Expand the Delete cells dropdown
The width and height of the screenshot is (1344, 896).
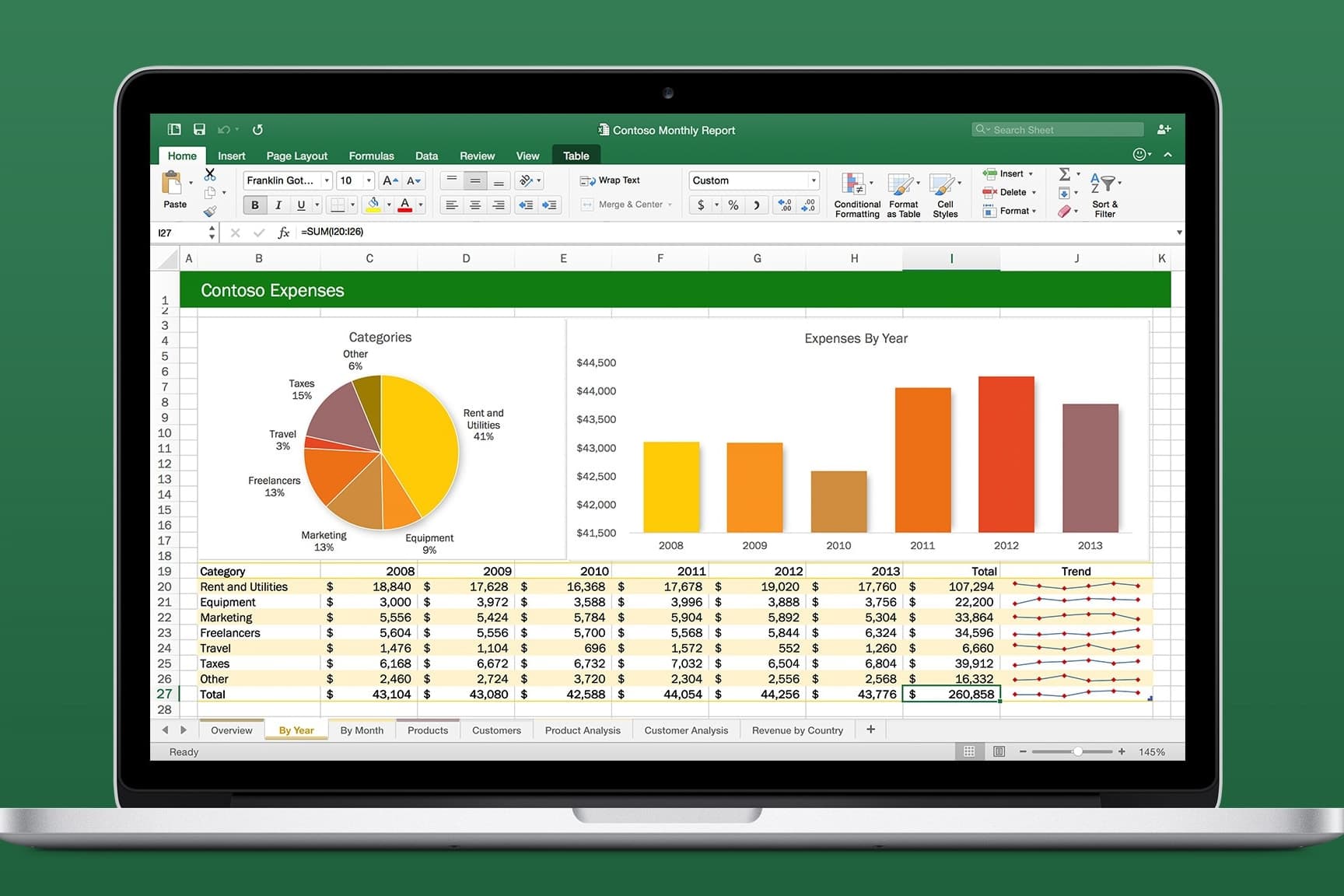(1034, 193)
